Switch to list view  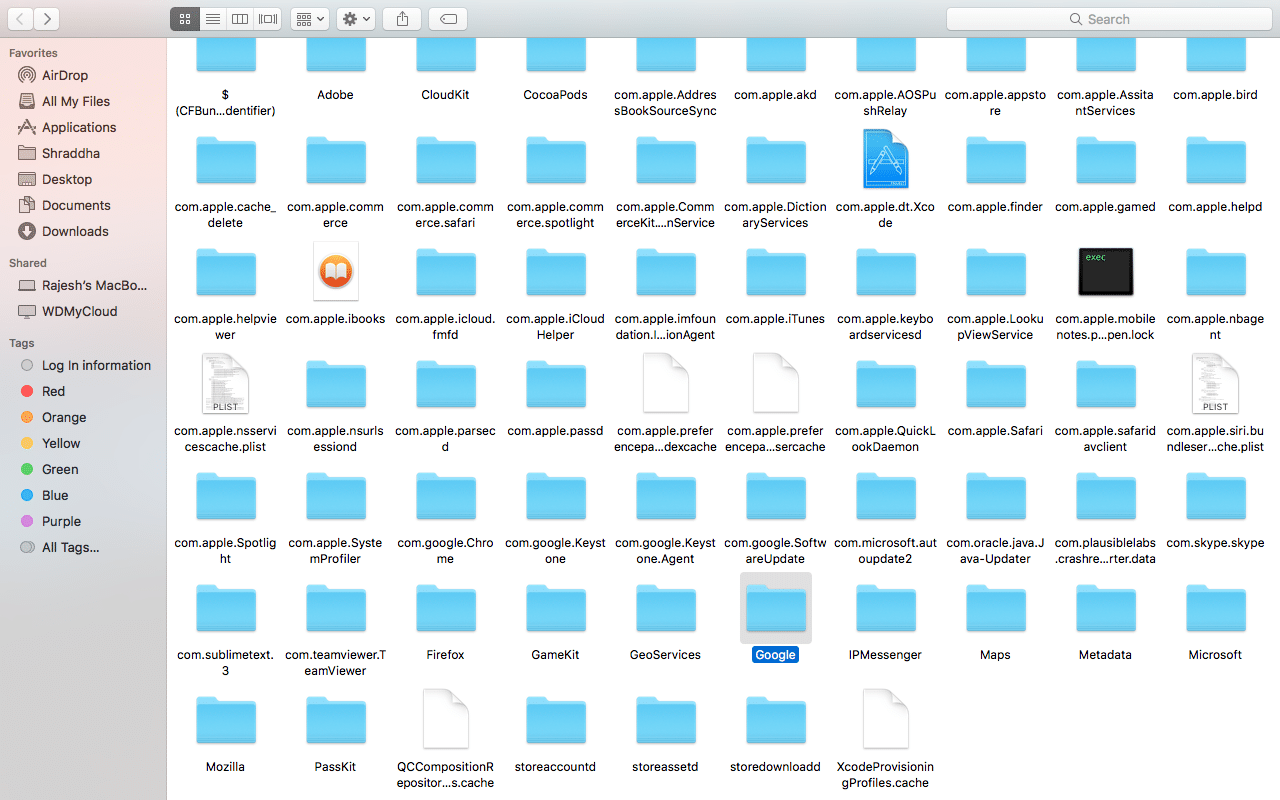212,19
